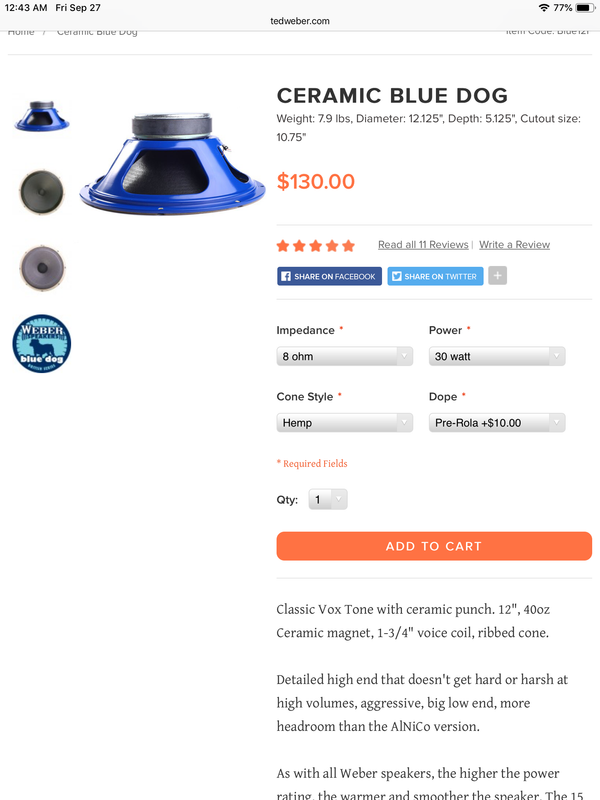
Task: Select the Weber Blue Dog logo thumbnail
Action: [42, 343]
